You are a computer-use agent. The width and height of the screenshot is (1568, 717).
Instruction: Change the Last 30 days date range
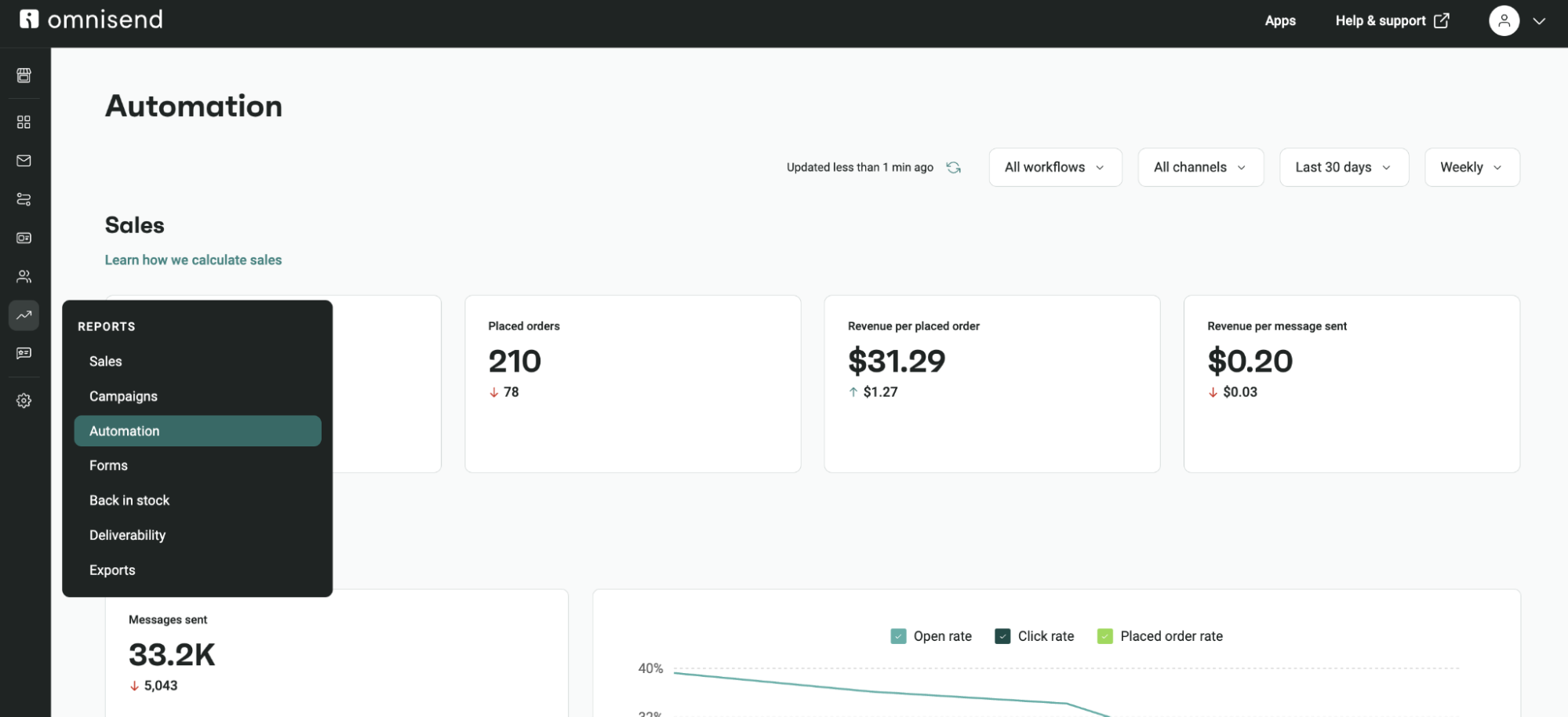[1343, 167]
